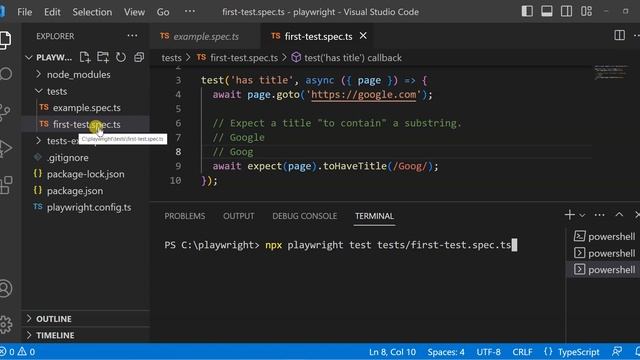Screen dimensions: 640x360
Task: Switch to the PROBLEMS panel tab
Action: [x=185, y=216]
